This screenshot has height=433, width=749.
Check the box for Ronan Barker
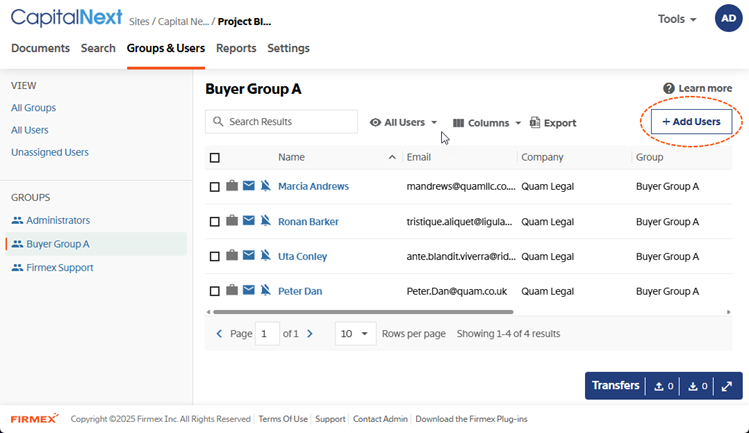215,222
